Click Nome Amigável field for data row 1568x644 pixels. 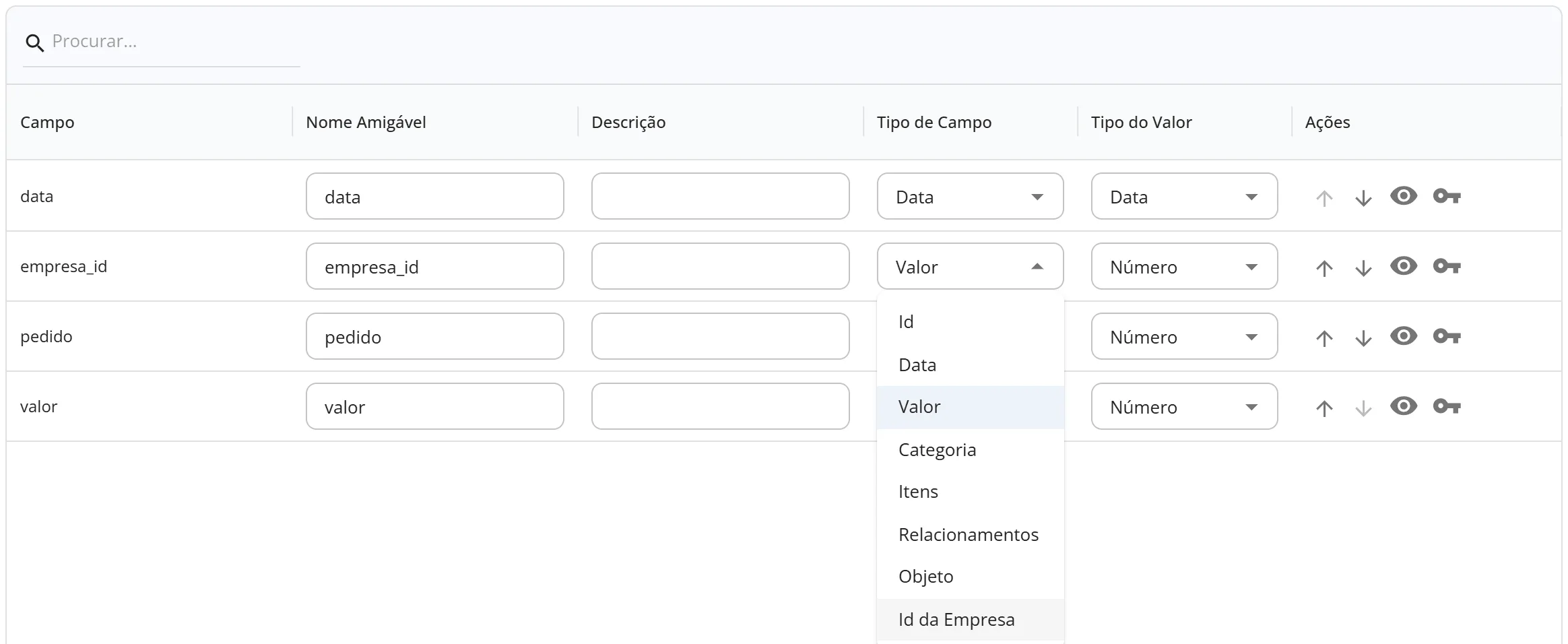(x=434, y=196)
